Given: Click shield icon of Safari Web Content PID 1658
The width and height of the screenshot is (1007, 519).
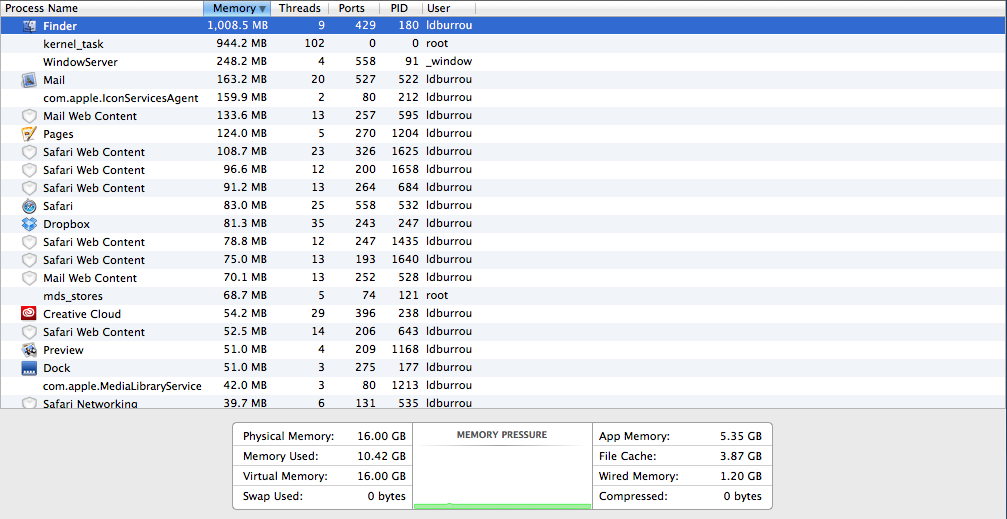Looking at the screenshot, I should coord(30,170).
